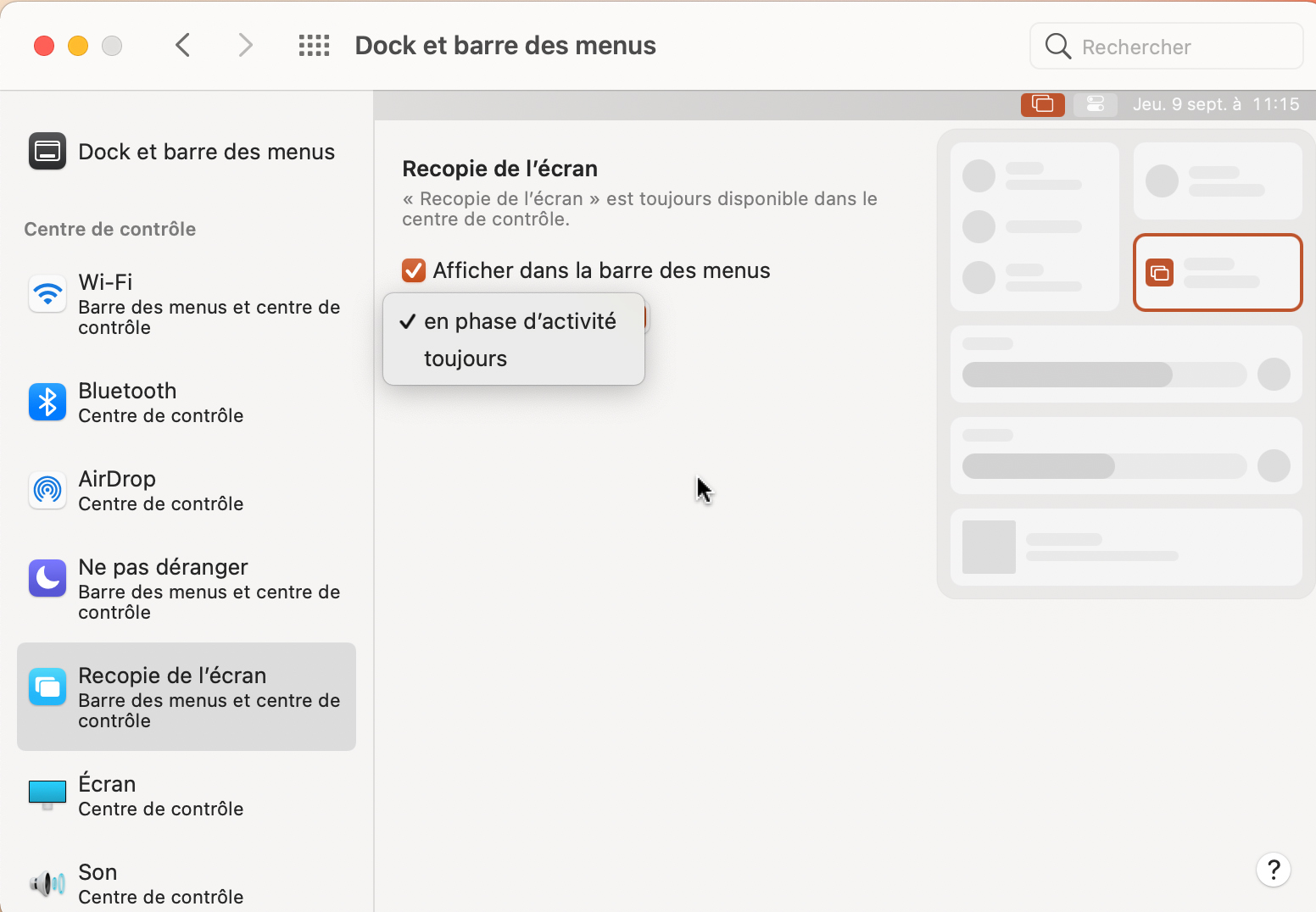The height and width of the screenshot is (912, 1316).
Task: Choose "toujours" menu option
Action: tap(514, 359)
